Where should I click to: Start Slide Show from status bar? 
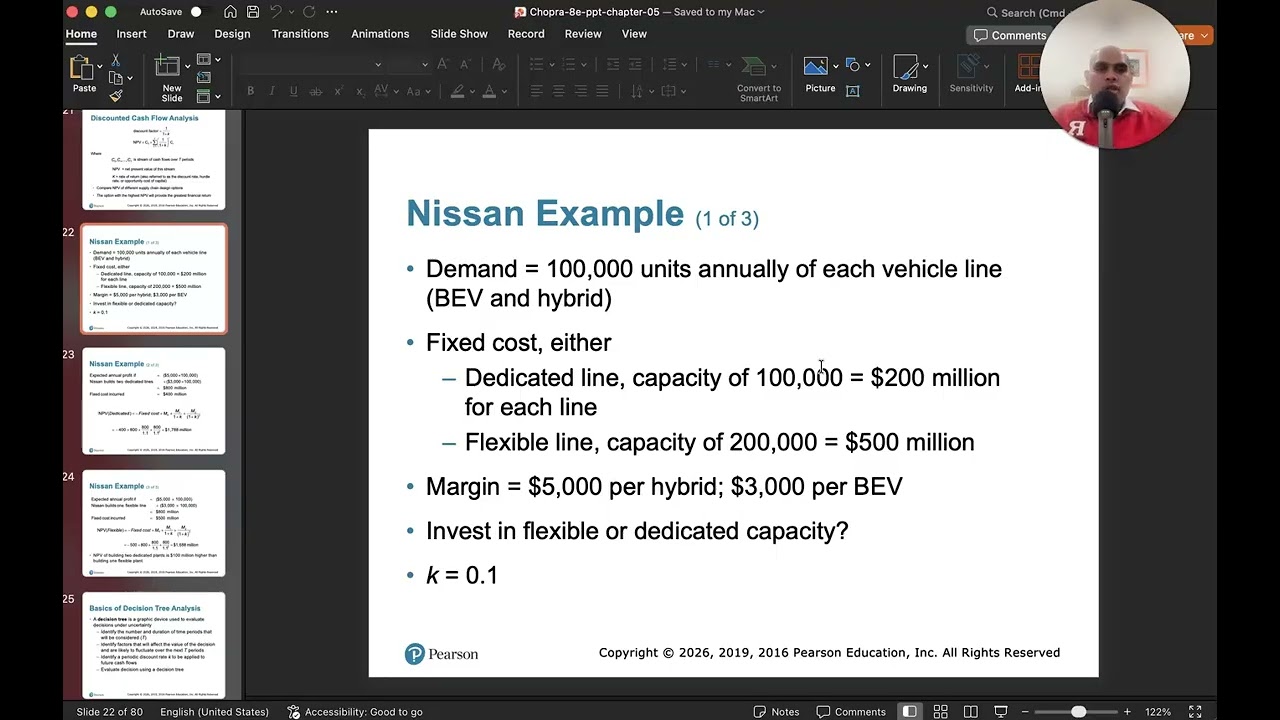coord(1001,712)
